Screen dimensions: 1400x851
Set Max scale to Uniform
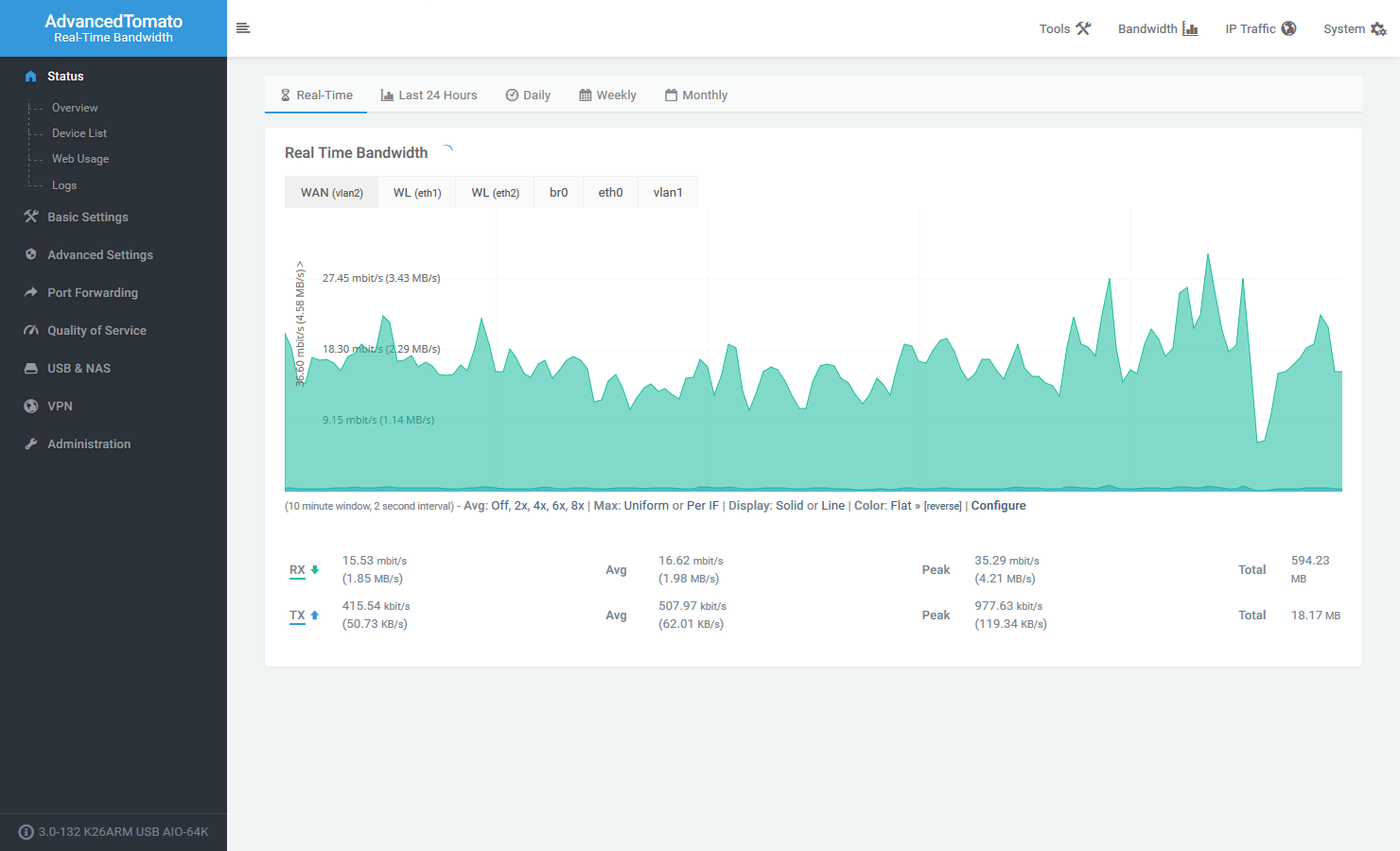(x=646, y=506)
